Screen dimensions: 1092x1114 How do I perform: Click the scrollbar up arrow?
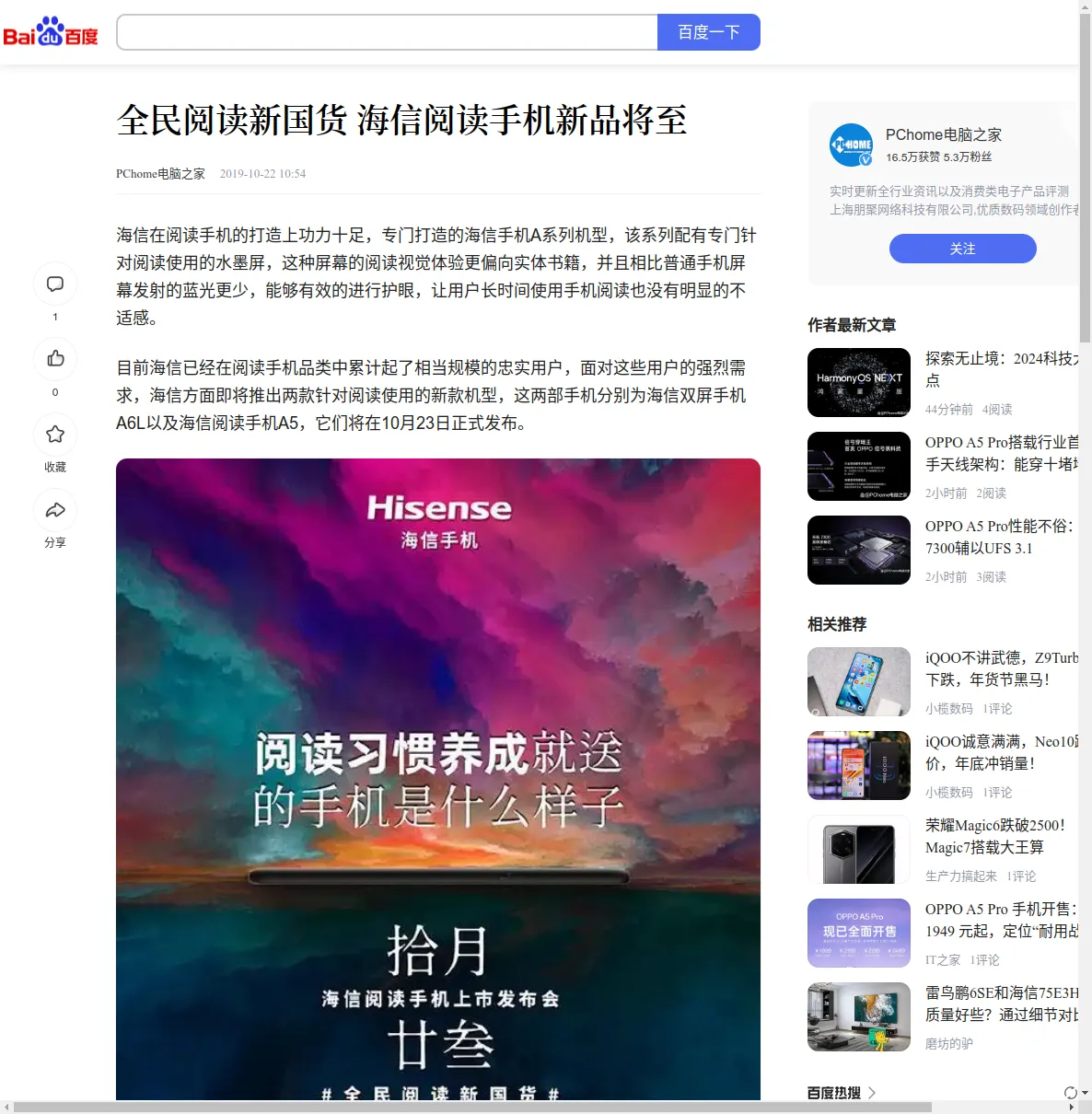pos(1085,6)
